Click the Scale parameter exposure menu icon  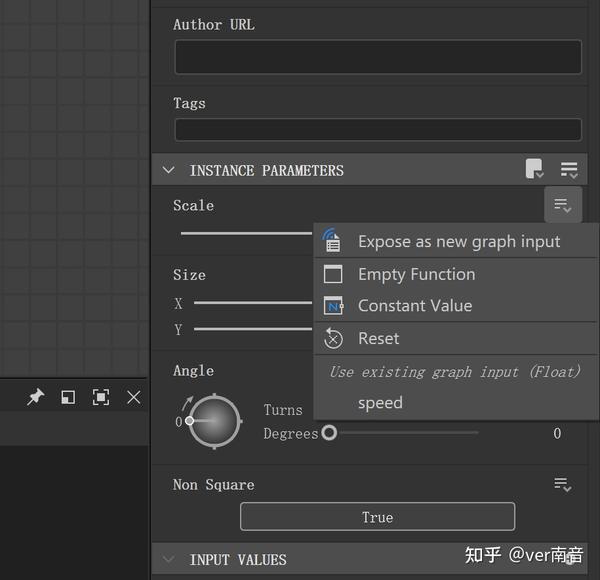pos(563,206)
